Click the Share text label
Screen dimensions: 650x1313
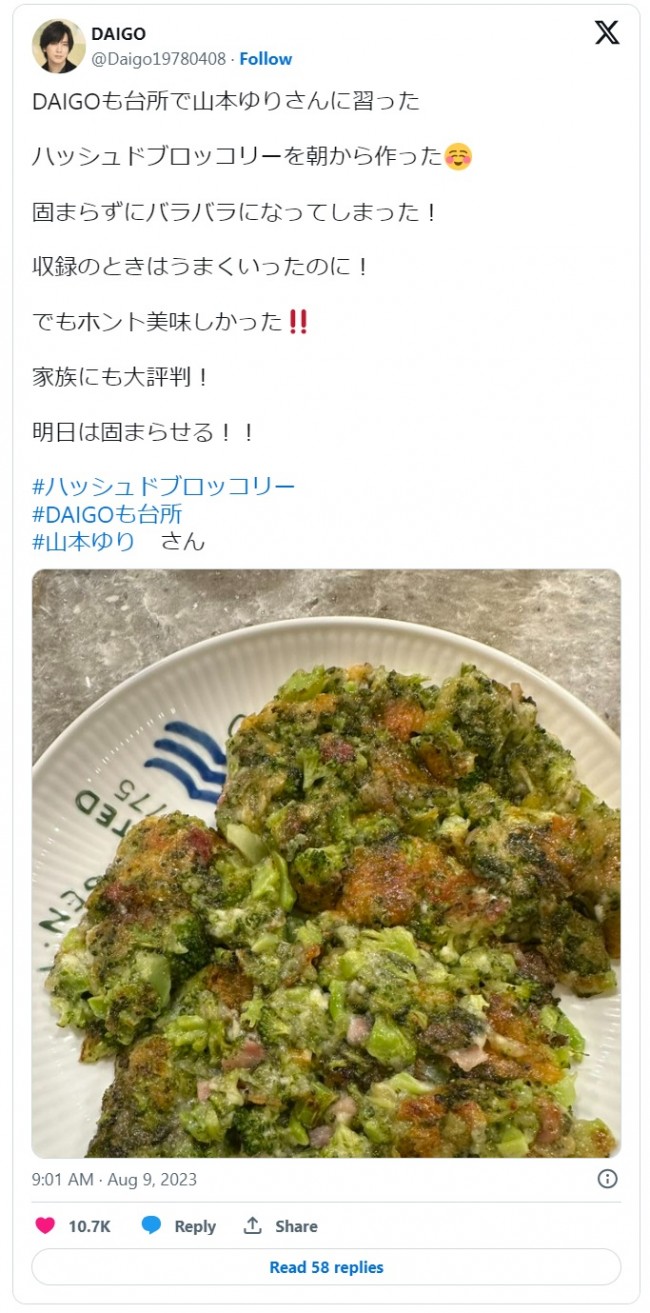pos(296,1226)
